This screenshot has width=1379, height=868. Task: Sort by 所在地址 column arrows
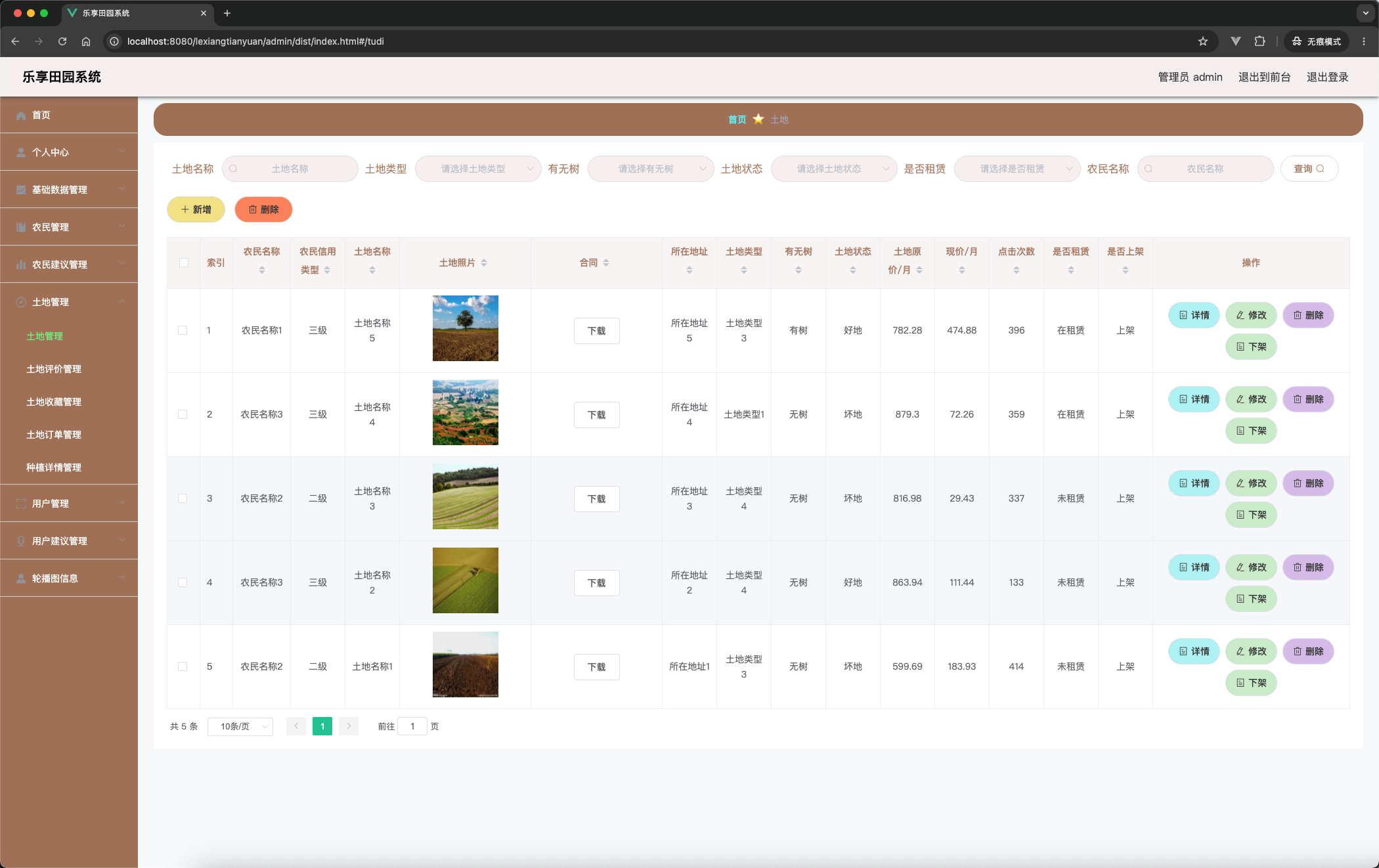[x=689, y=270]
